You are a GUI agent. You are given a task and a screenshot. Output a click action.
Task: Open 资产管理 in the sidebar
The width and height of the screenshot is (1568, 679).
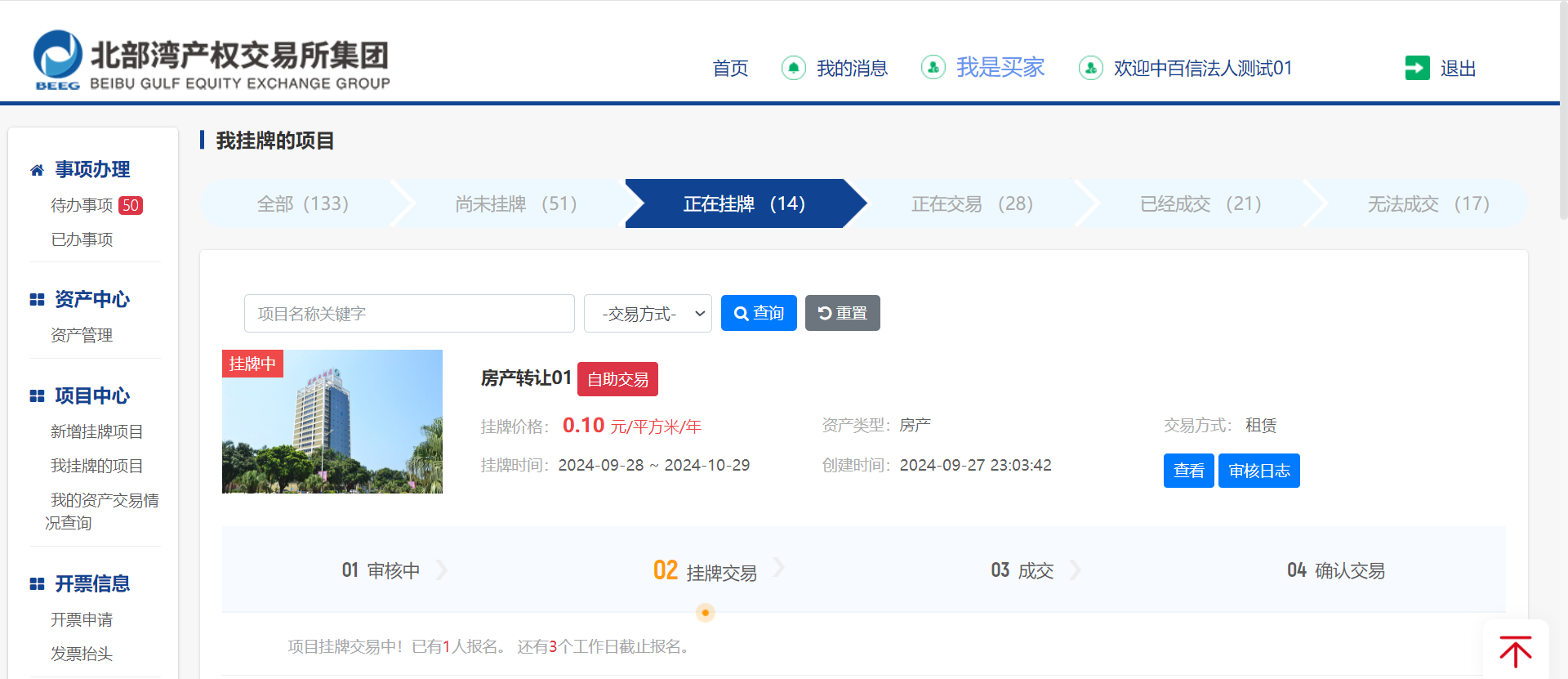pos(82,335)
